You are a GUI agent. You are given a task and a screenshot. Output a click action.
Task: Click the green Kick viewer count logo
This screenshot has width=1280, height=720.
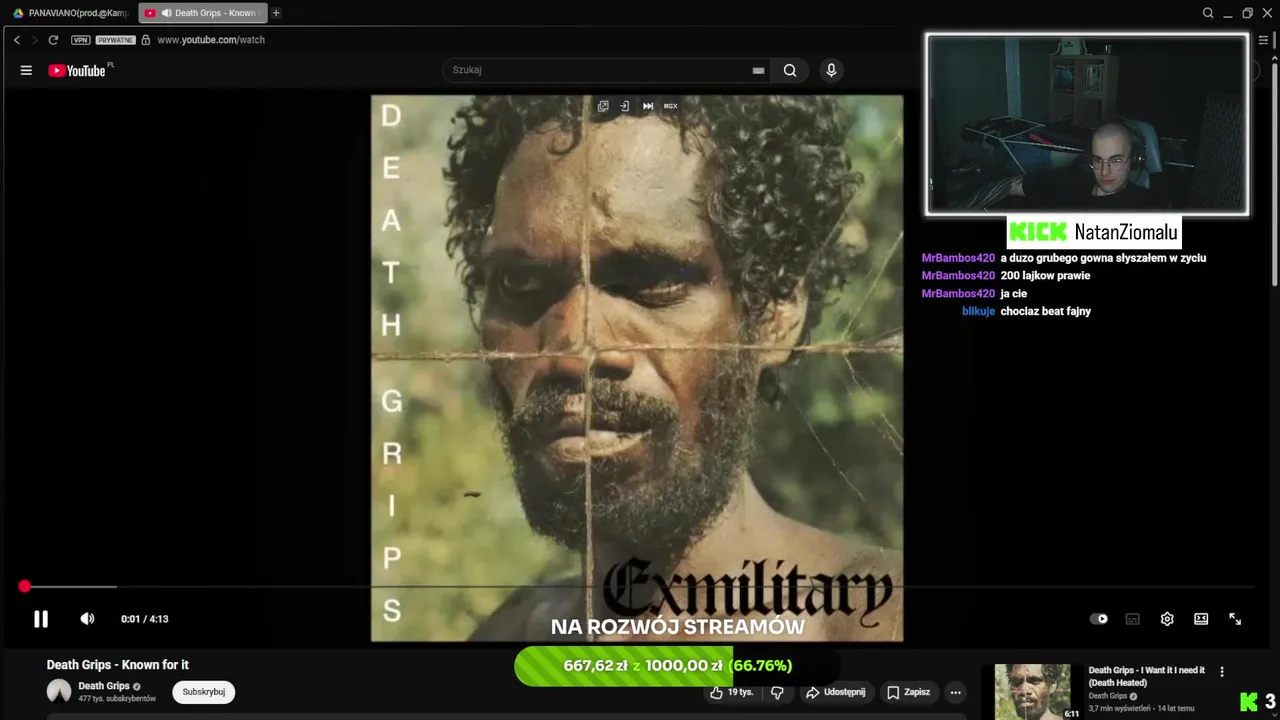pyautogui.click(x=1249, y=701)
